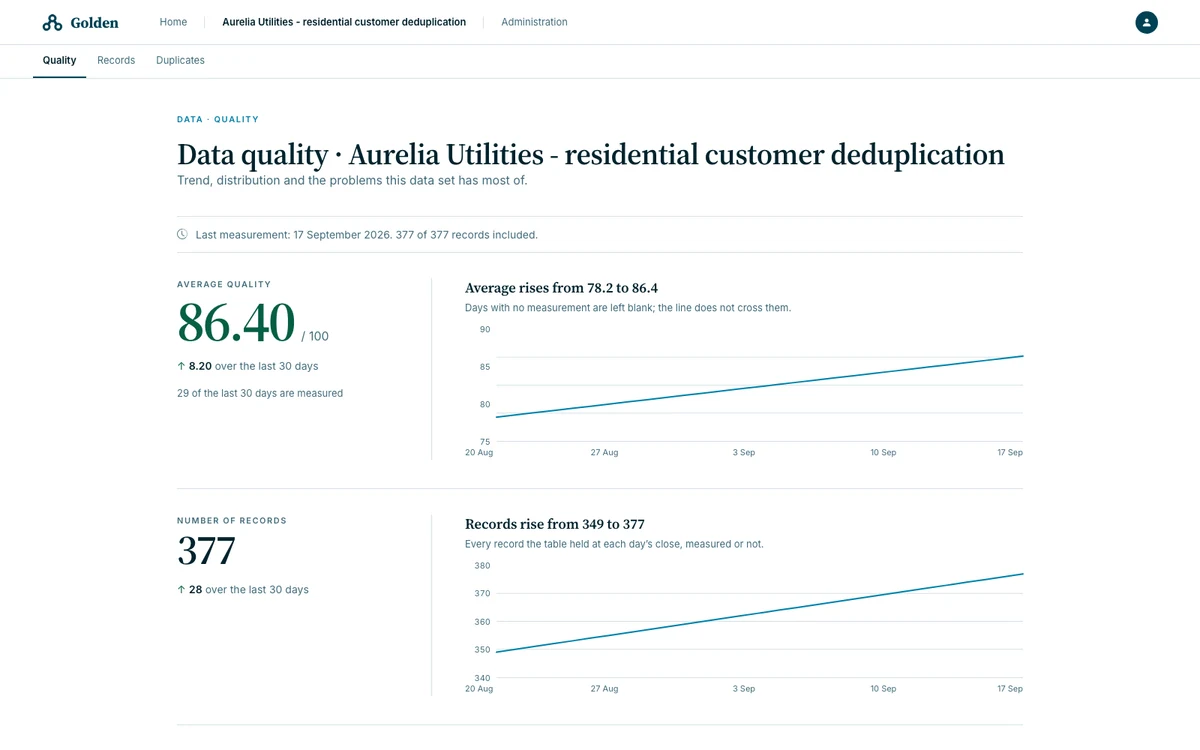Click the up arrow next to 8.20
The height and width of the screenshot is (750, 1200).
pyautogui.click(x=181, y=366)
